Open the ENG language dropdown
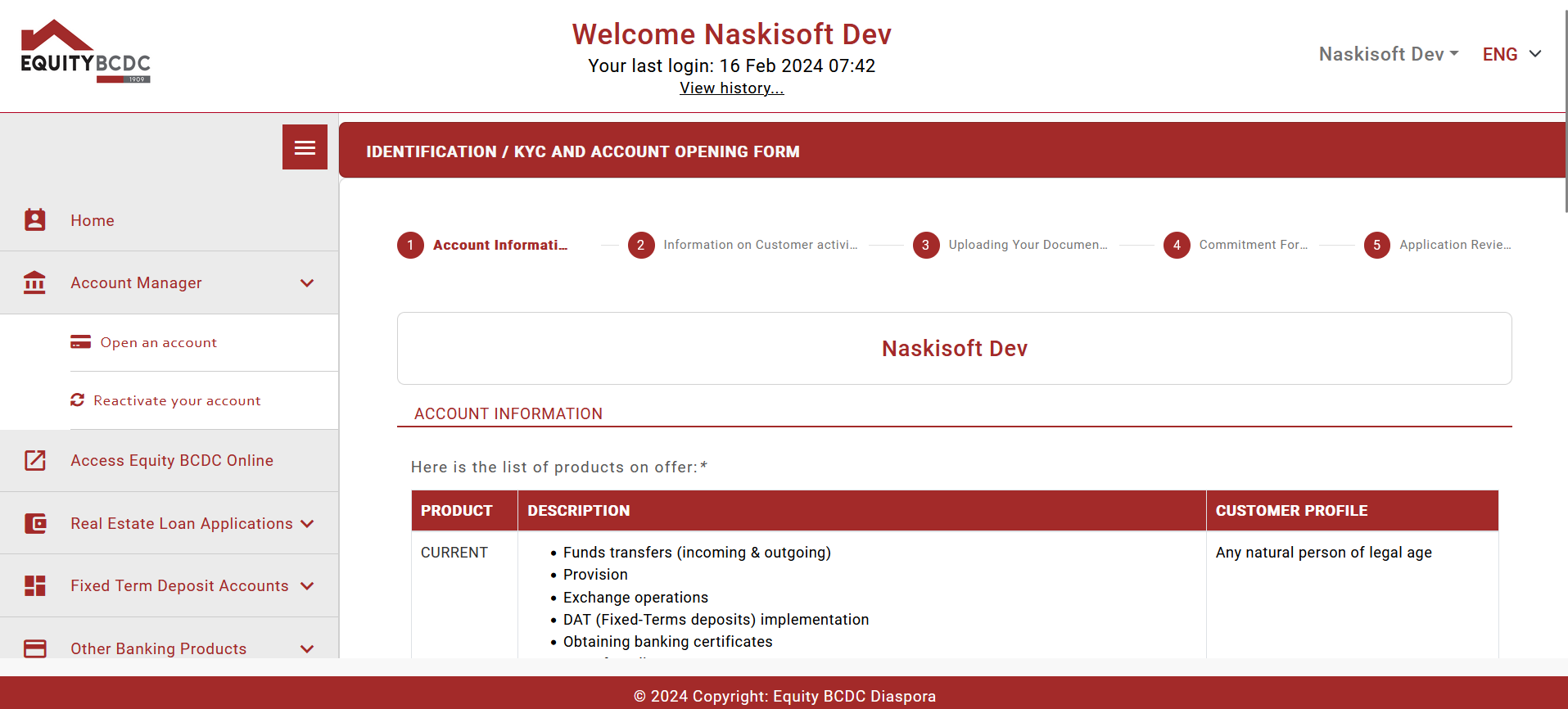Image resolution: width=1568 pixels, height=709 pixels. pyautogui.click(x=1512, y=54)
